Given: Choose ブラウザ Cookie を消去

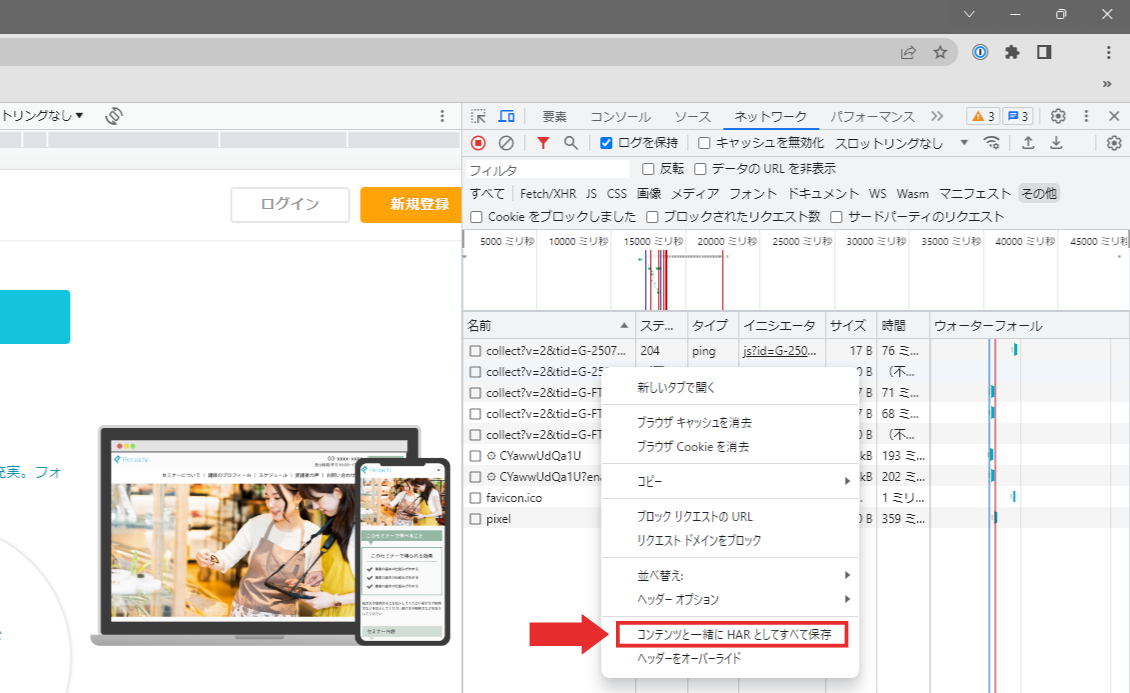Looking at the screenshot, I should coord(730,447).
